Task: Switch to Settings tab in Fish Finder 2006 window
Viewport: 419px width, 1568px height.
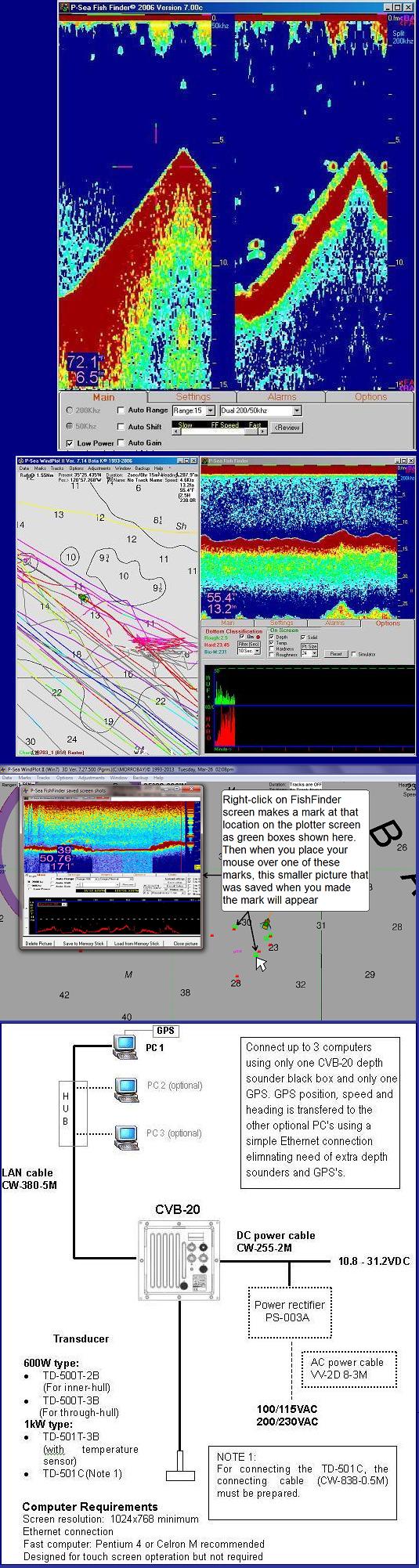Action: tap(193, 396)
